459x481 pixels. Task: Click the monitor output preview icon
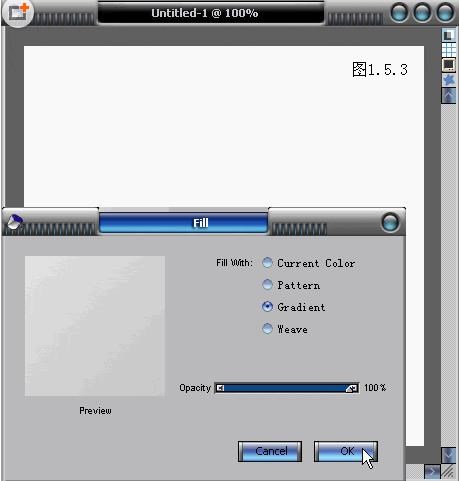point(449,64)
